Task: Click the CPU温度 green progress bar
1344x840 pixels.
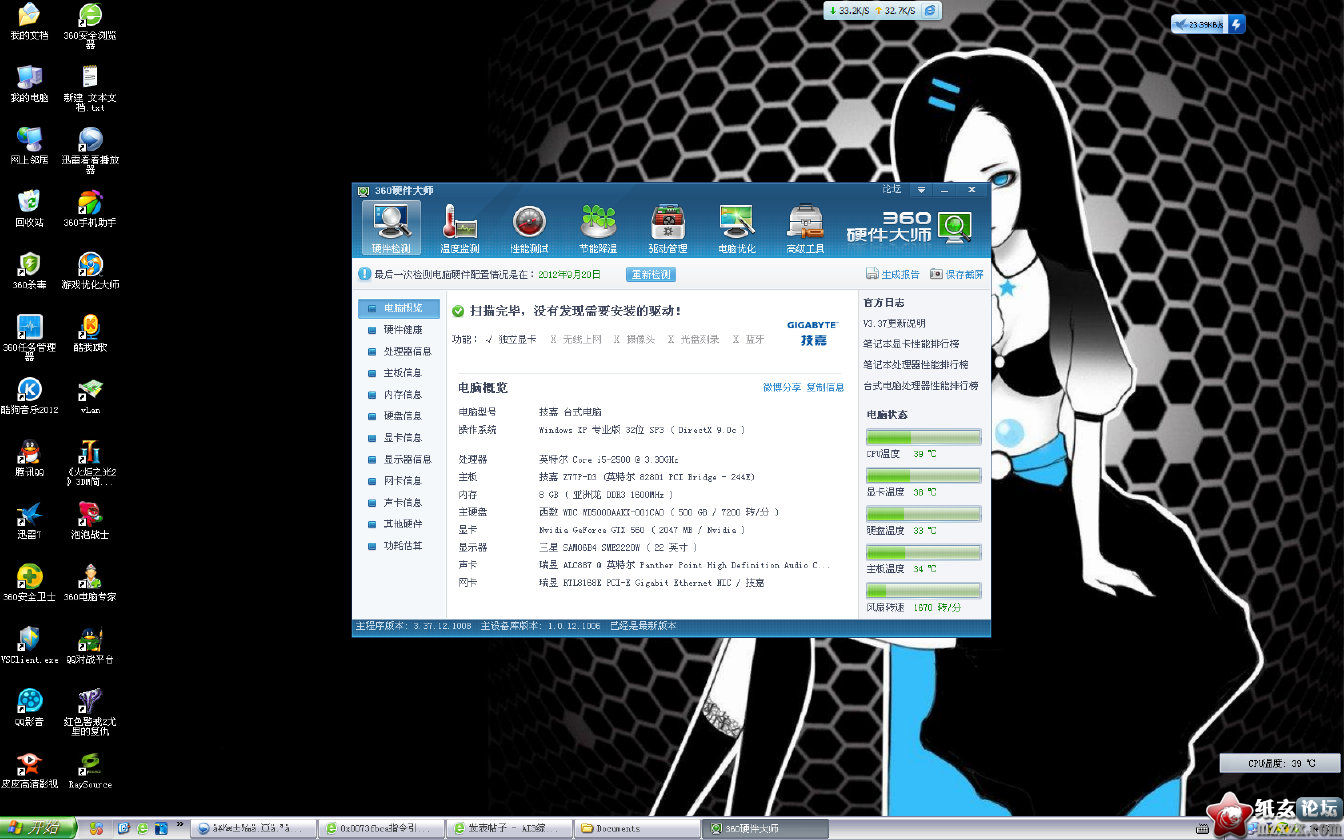Action: pyautogui.click(x=923, y=437)
